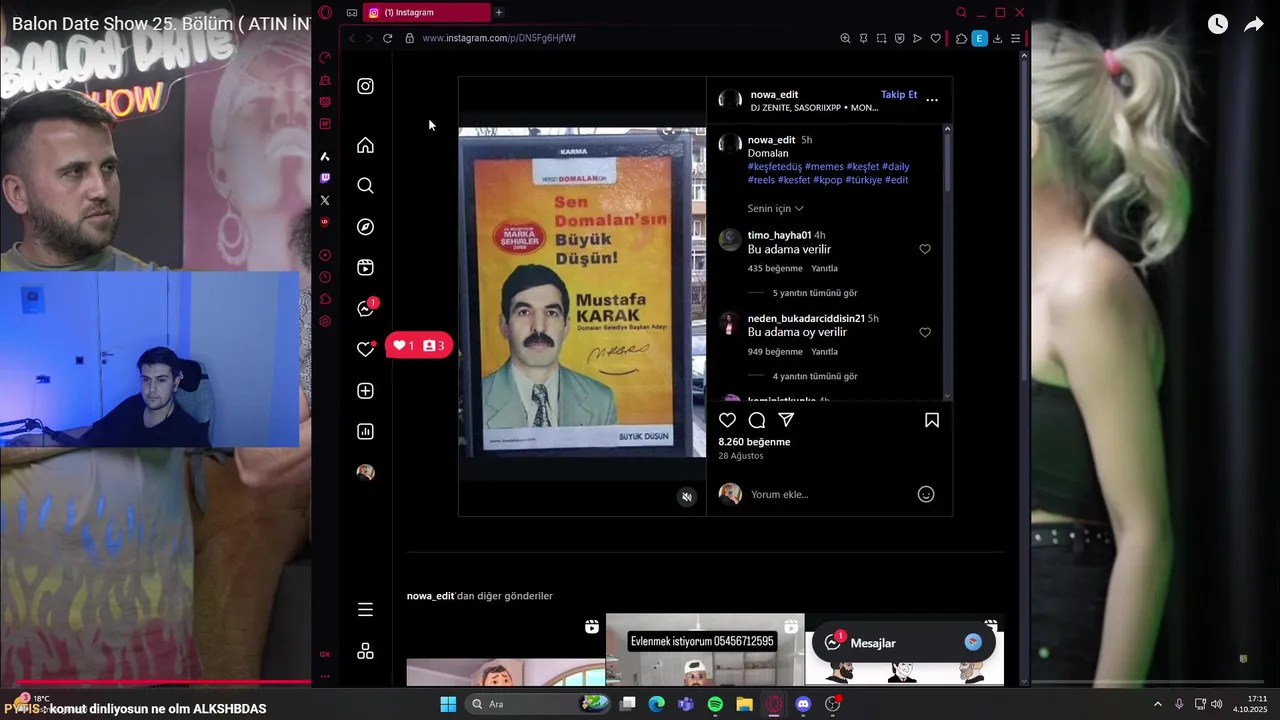The height and width of the screenshot is (720, 1280).
Task: Click the Create new post plus icon
Action: [x=365, y=391]
